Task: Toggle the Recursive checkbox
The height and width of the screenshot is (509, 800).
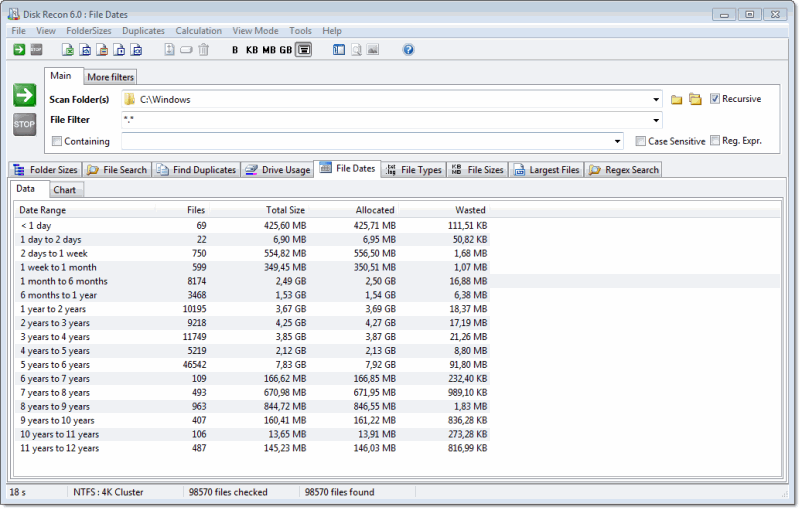Action: 715,98
